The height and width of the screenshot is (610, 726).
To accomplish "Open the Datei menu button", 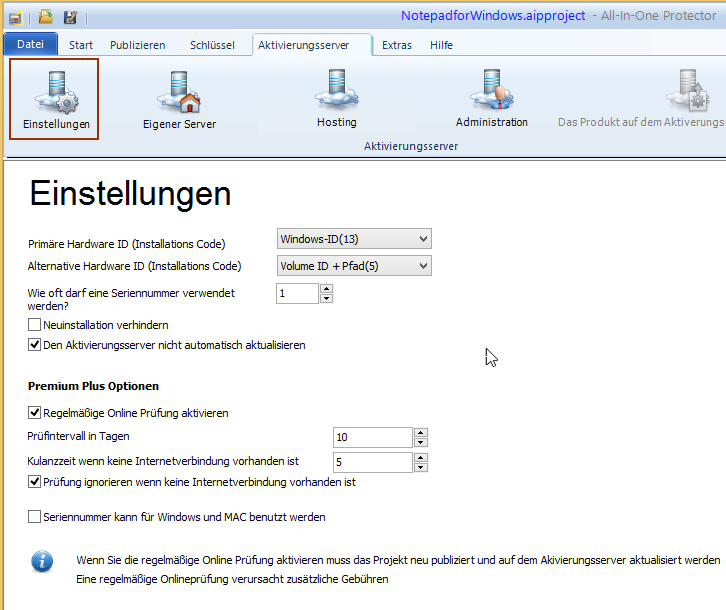I will (x=30, y=45).
